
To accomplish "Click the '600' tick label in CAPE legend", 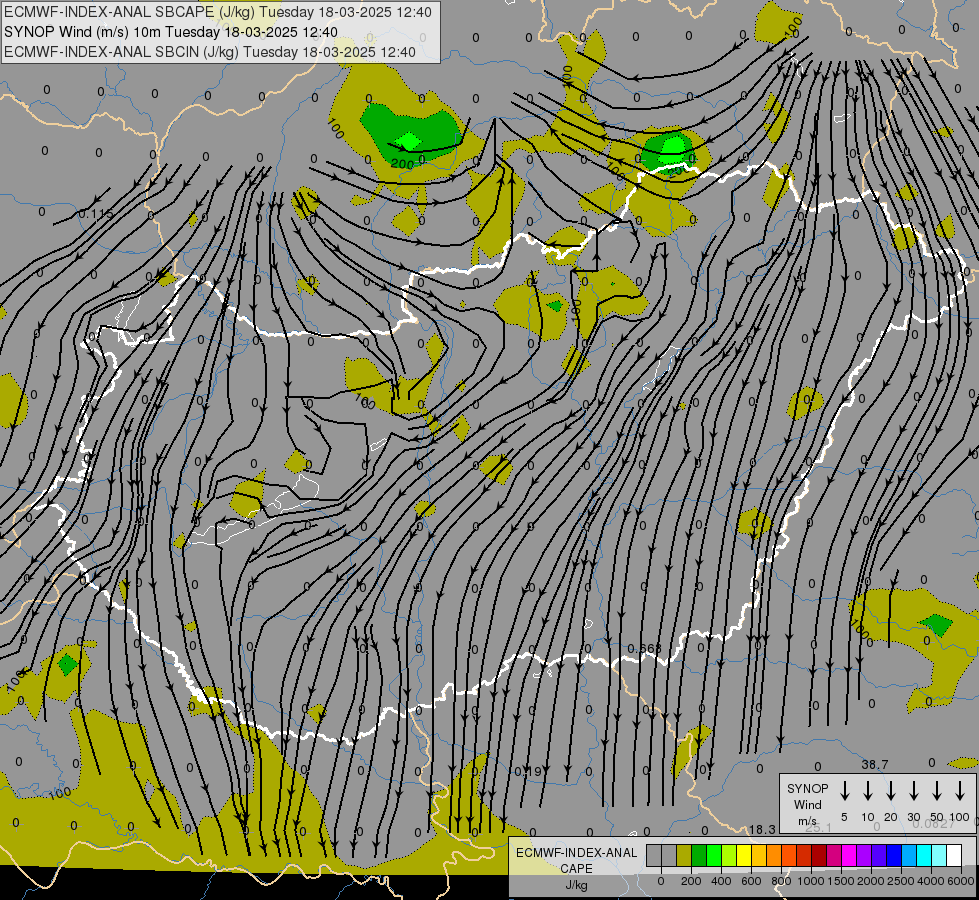I will (751, 881).
